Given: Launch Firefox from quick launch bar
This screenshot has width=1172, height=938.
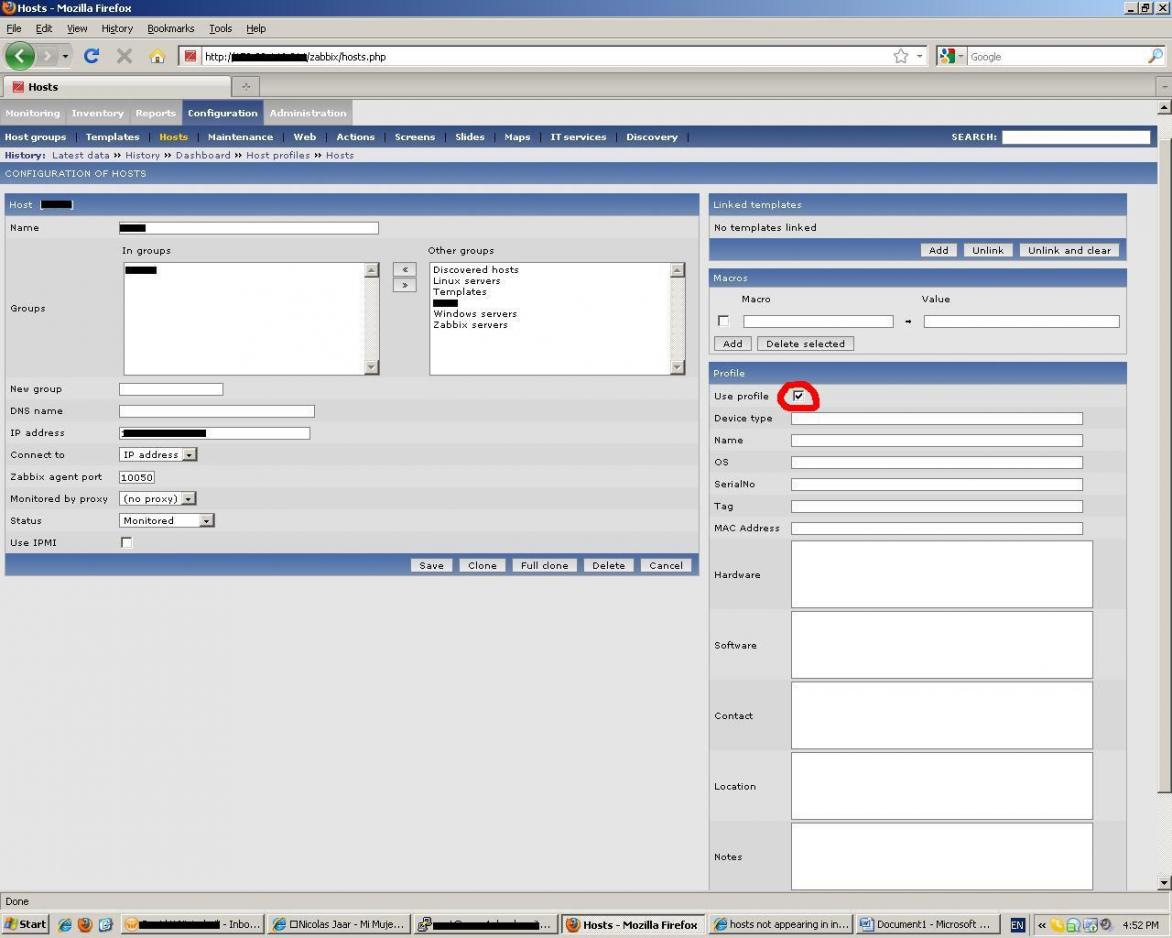Looking at the screenshot, I should [x=84, y=925].
